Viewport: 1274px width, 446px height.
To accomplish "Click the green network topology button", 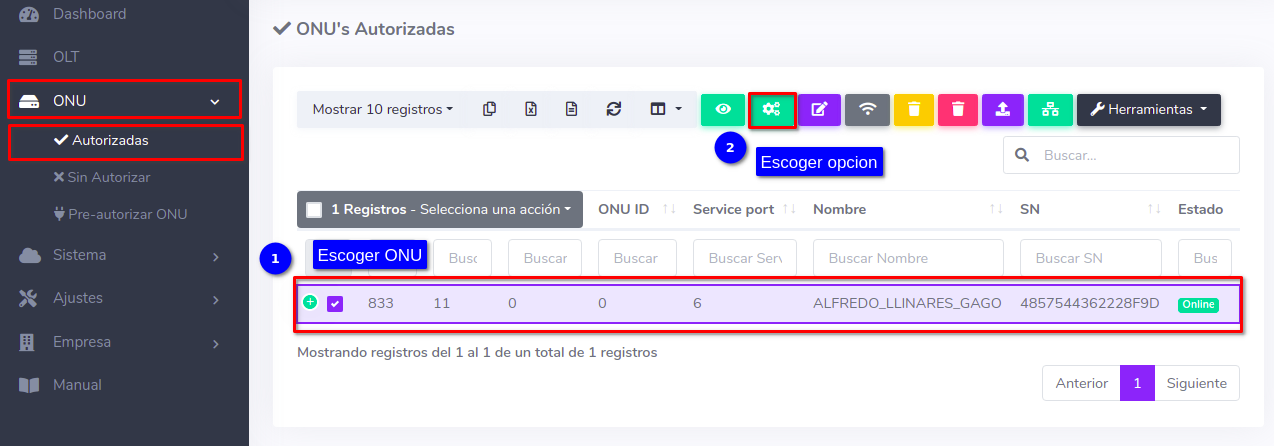I will pyautogui.click(x=1050, y=109).
